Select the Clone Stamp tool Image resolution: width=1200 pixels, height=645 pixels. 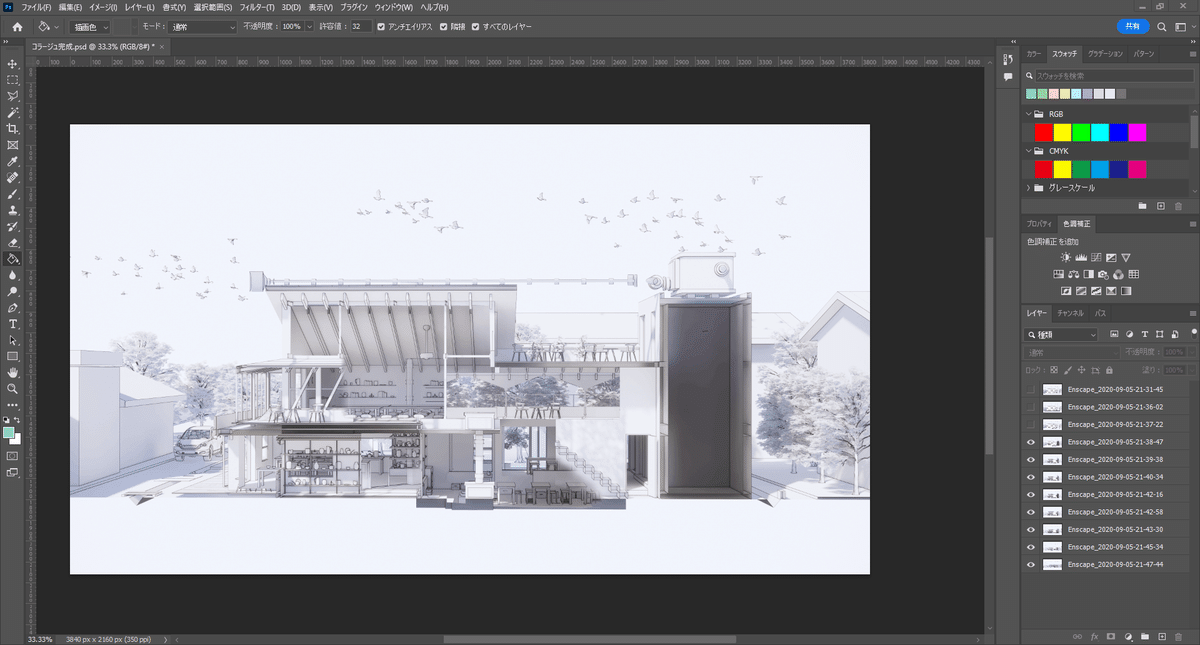13,210
